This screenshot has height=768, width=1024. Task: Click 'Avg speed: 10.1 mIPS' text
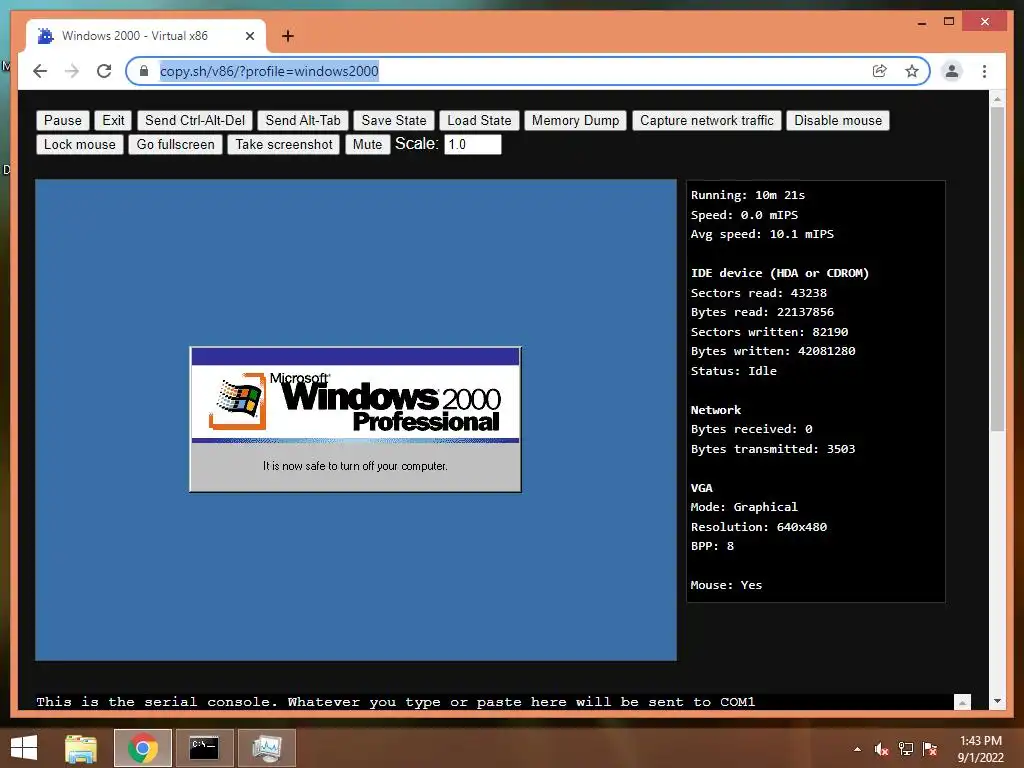(x=762, y=234)
